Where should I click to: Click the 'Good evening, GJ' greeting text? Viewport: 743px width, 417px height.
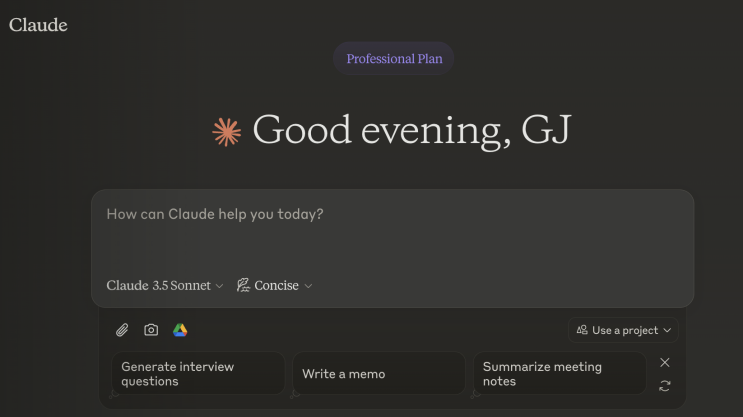[412, 130]
